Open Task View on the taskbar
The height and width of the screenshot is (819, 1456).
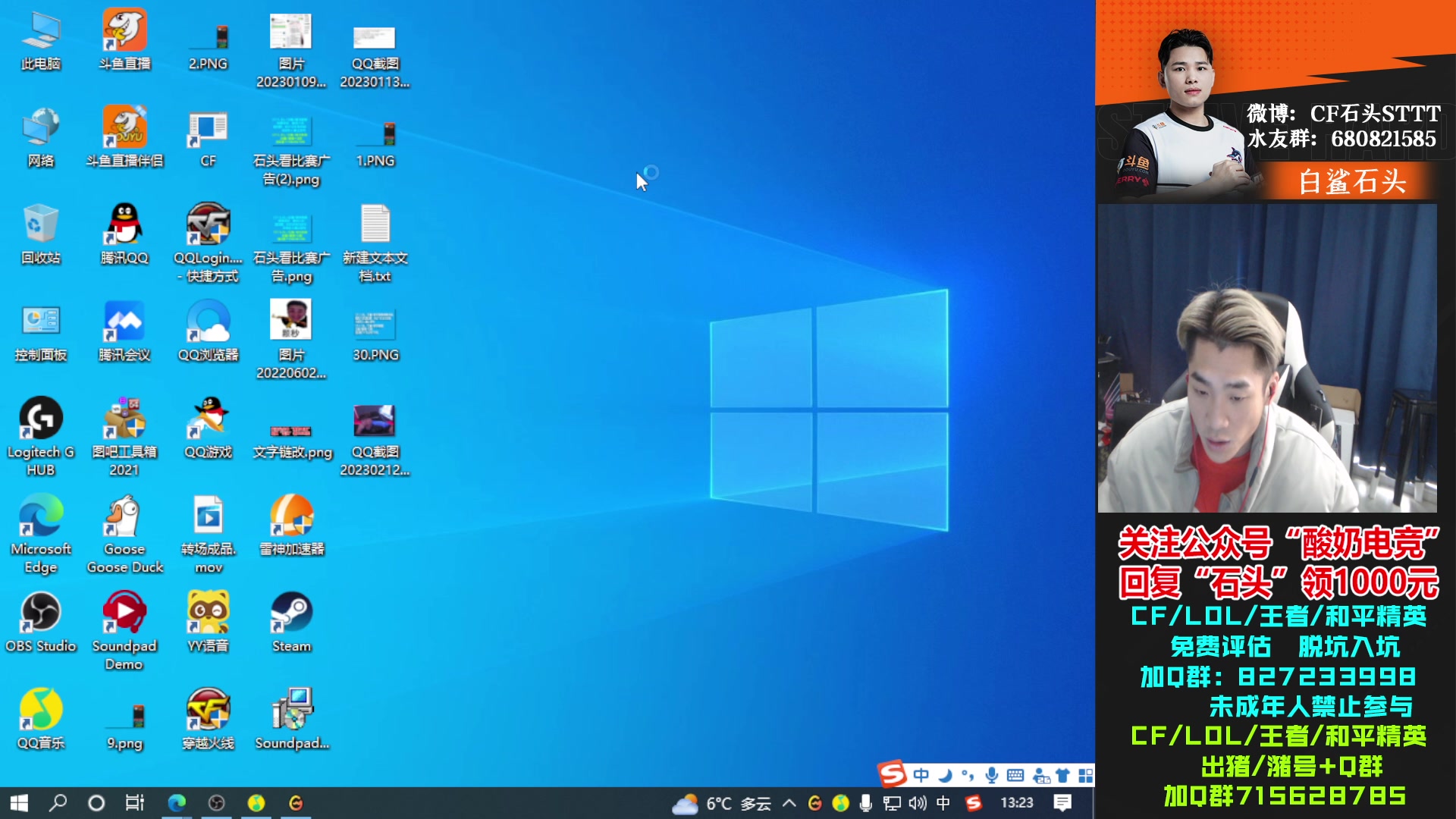pos(135,802)
